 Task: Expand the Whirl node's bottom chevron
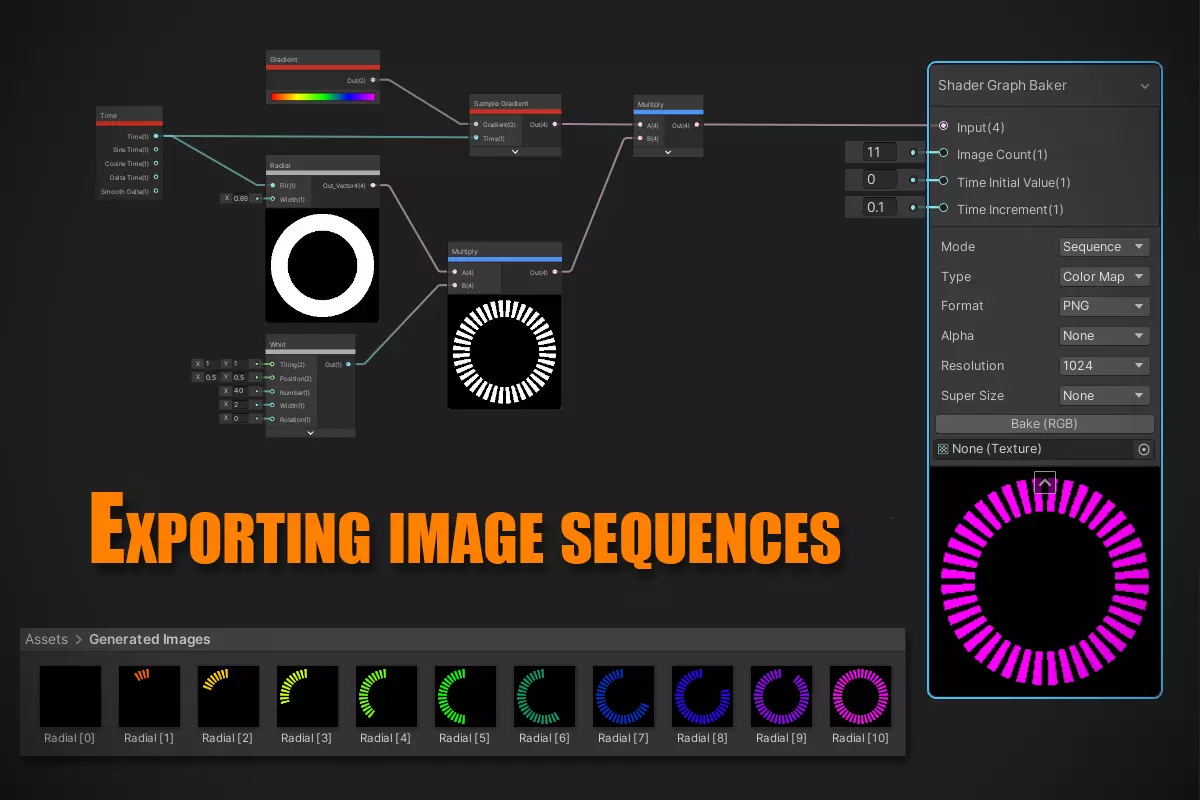[x=310, y=432]
